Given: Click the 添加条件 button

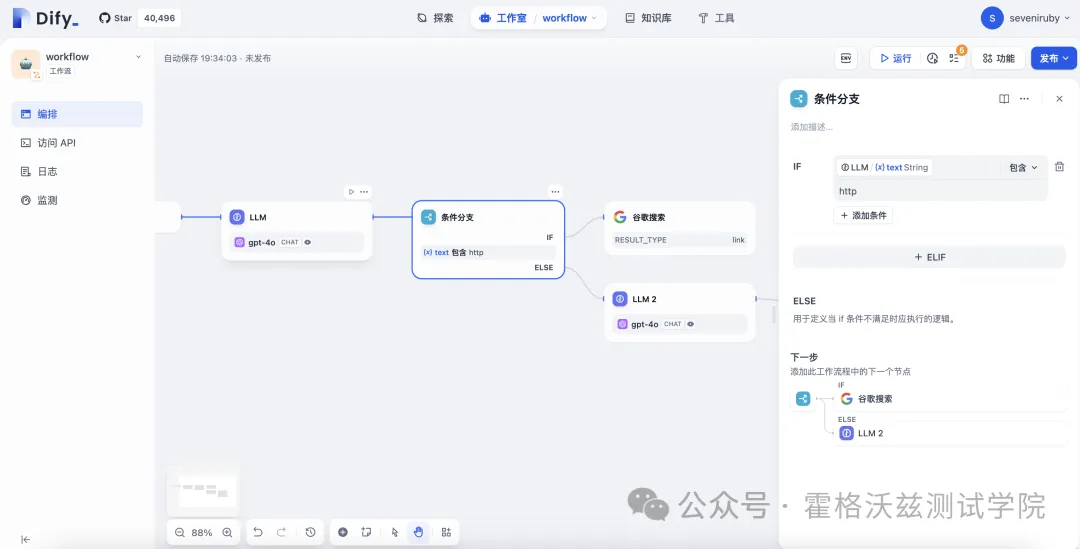Looking at the screenshot, I should click(864, 216).
